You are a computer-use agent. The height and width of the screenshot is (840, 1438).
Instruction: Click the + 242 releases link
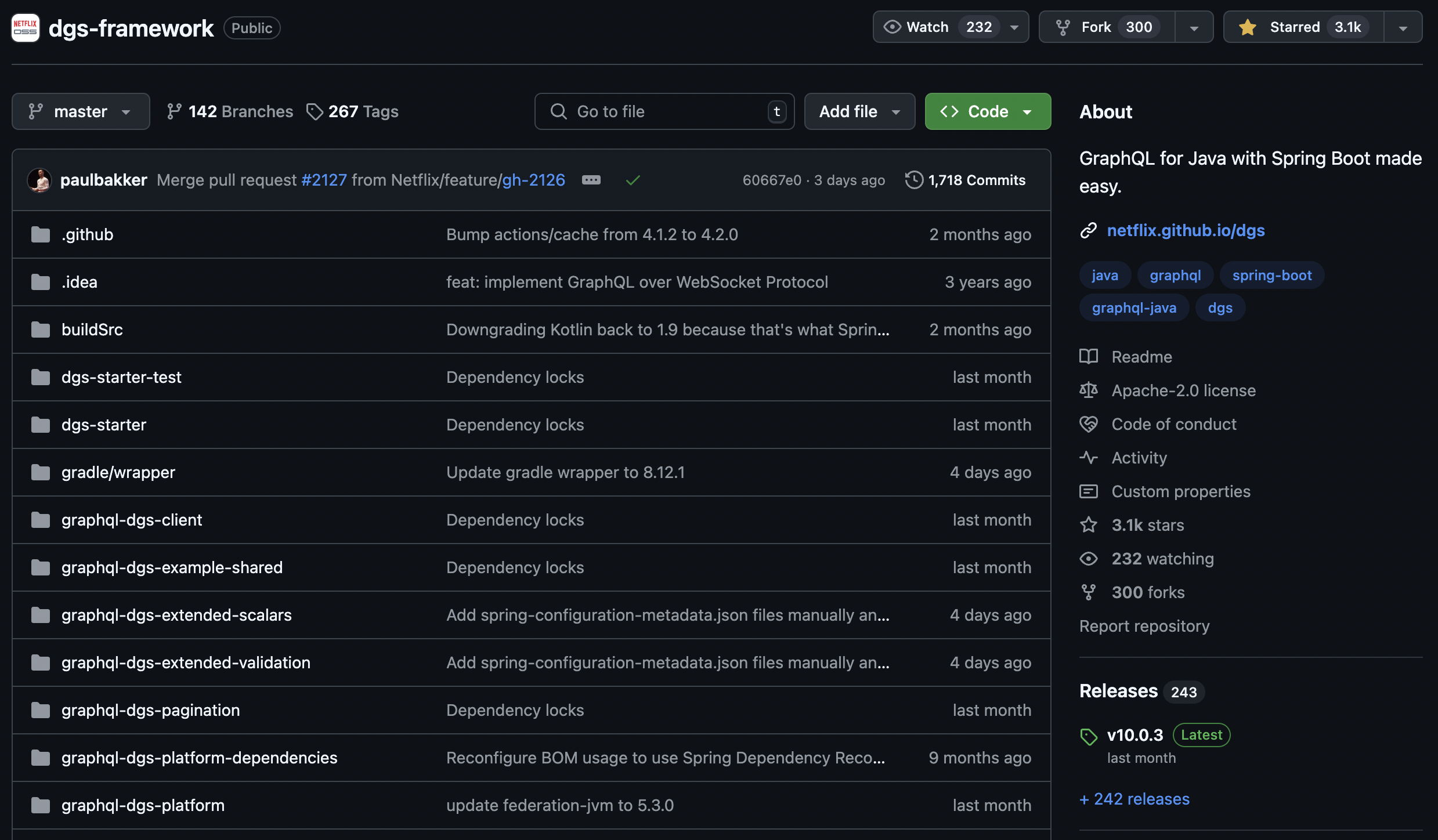click(x=1134, y=799)
